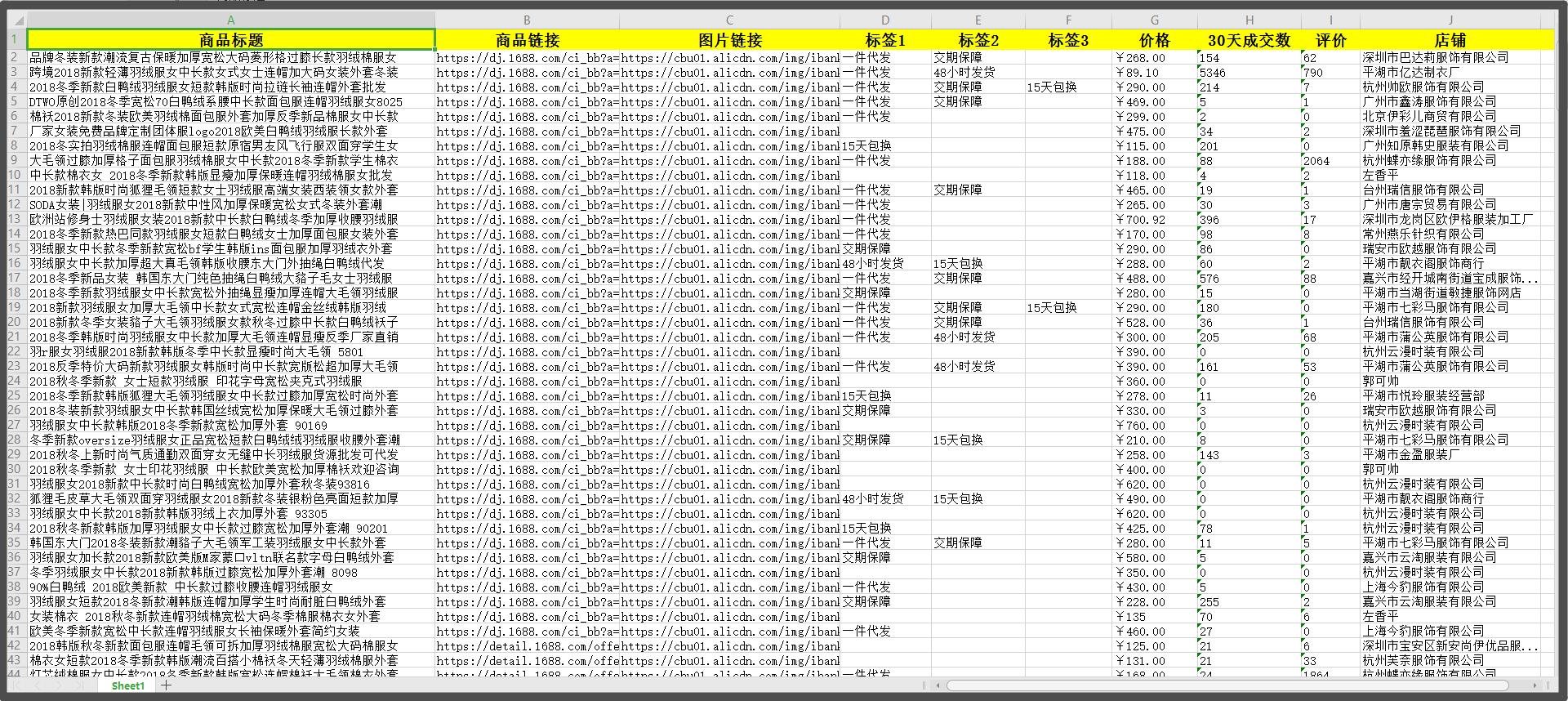Click title cell starting with 韩国东大门2018冬装

click(x=231, y=542)
